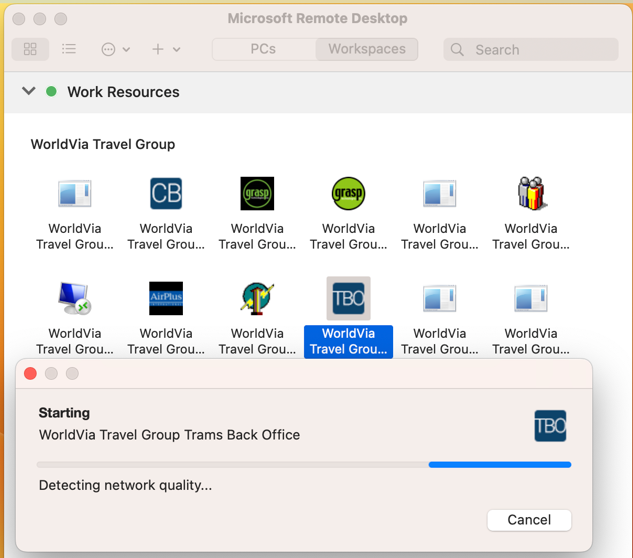Click the Starting heading in dialog
Screen dimensions: 633x558
click(x=64, y=413)
